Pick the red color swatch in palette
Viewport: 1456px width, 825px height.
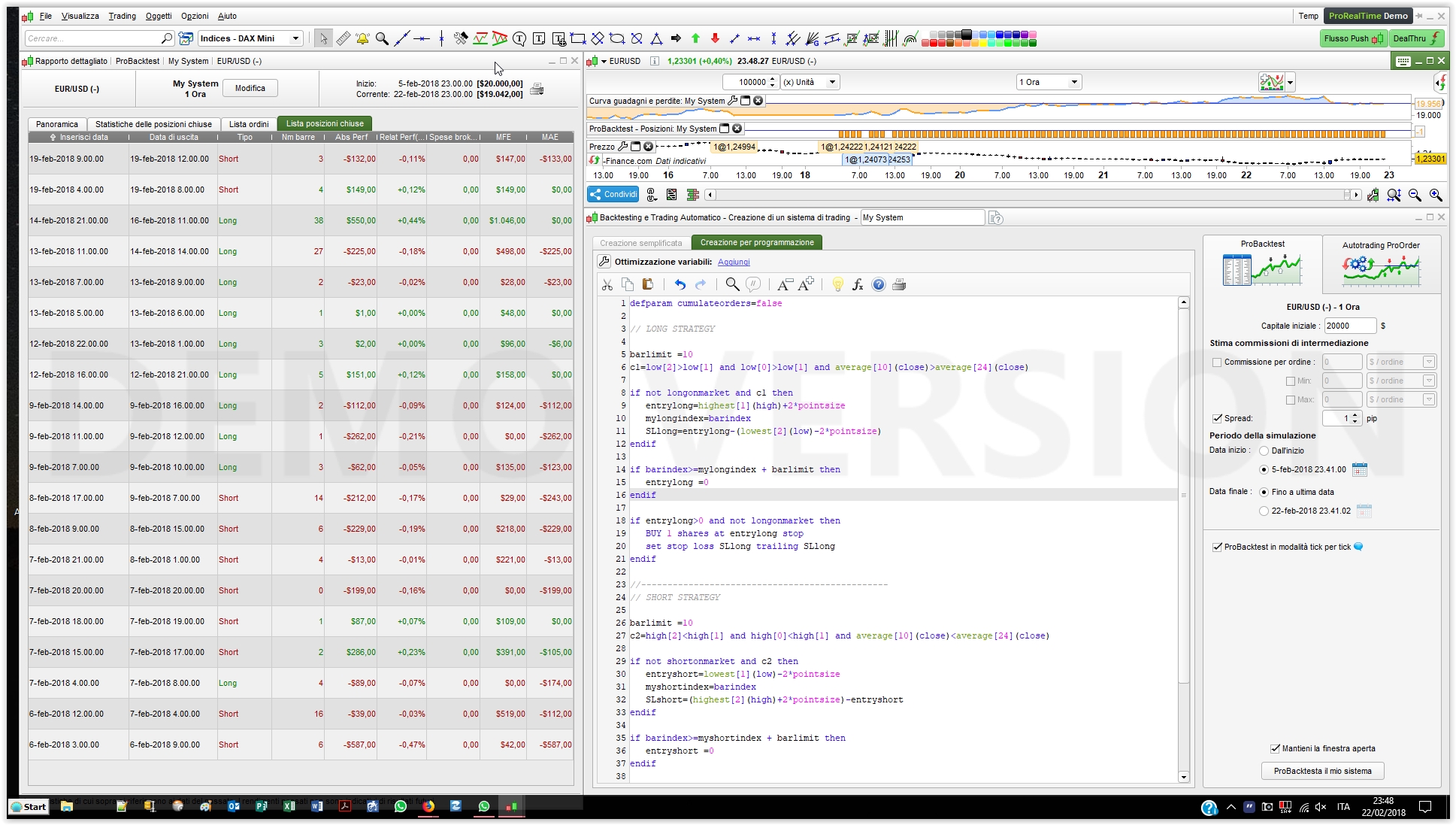point(934,43)
